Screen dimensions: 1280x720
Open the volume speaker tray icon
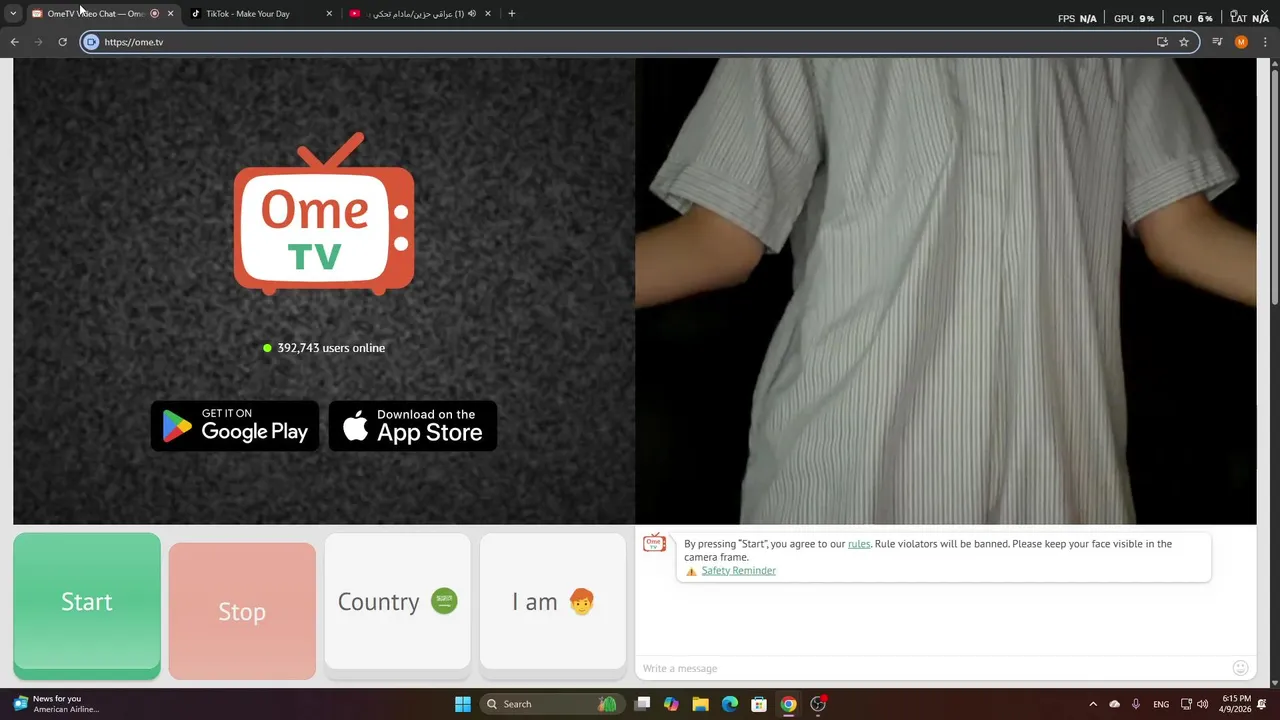[1202, 704]
